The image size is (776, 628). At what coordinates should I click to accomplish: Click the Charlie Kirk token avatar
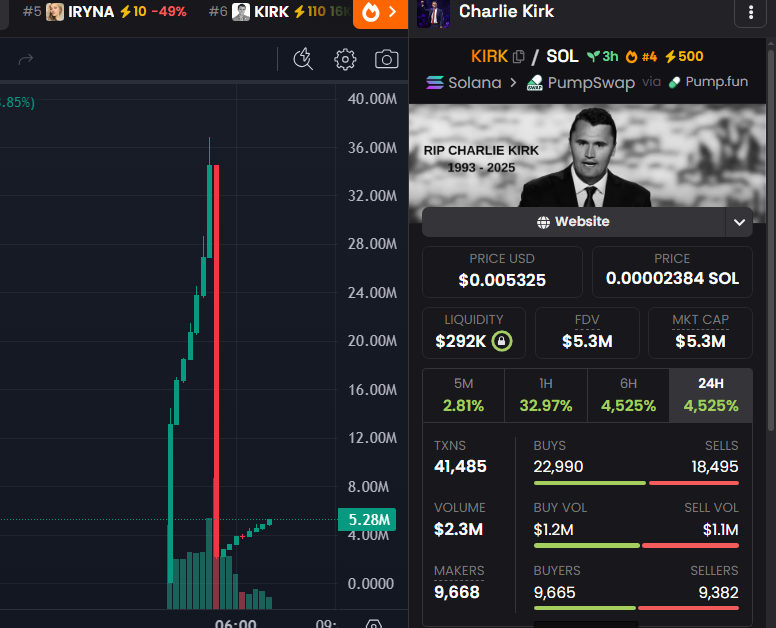coord(434,14)
